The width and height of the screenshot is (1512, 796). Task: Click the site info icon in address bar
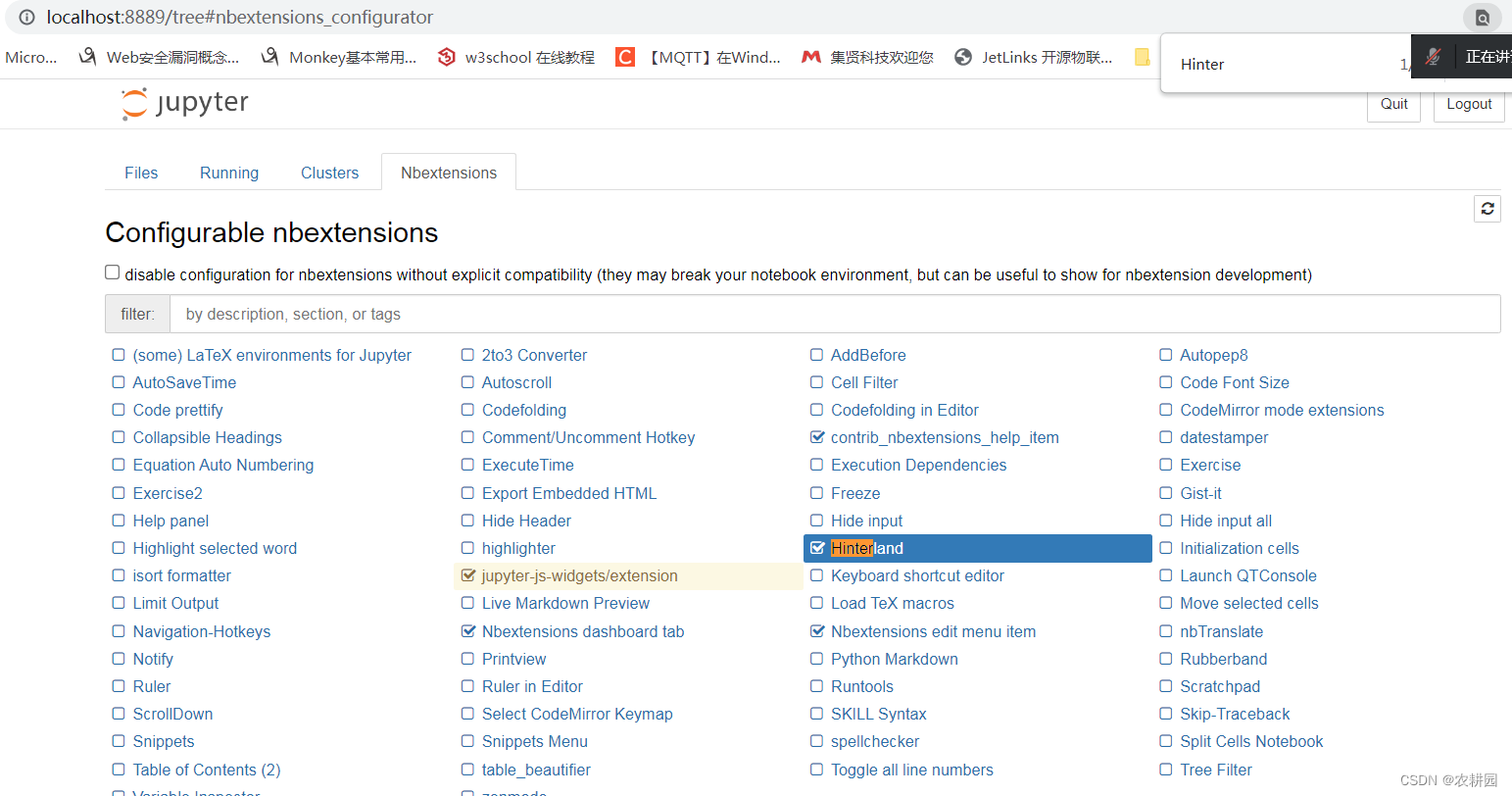coord(26,17)
